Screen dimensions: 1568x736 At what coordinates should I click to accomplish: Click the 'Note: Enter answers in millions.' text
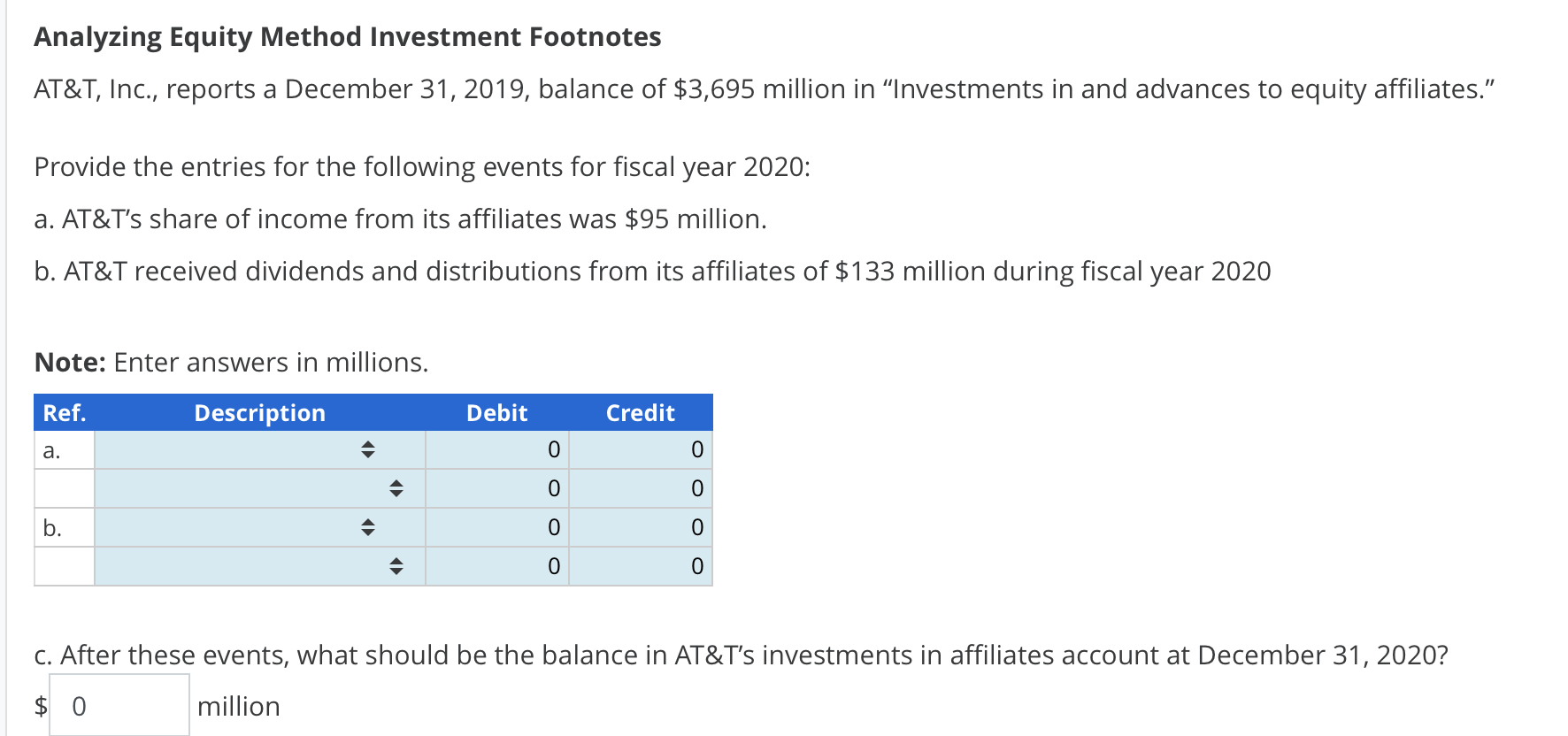[x=231, y=363]
